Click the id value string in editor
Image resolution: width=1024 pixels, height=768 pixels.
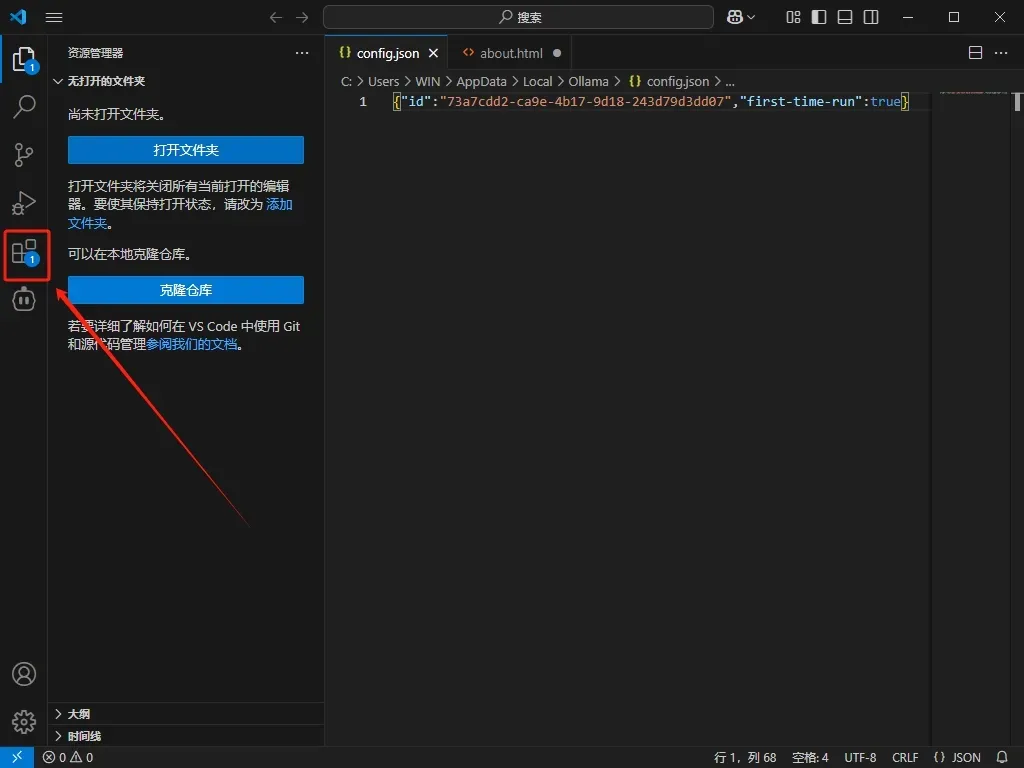coord(586,102)
